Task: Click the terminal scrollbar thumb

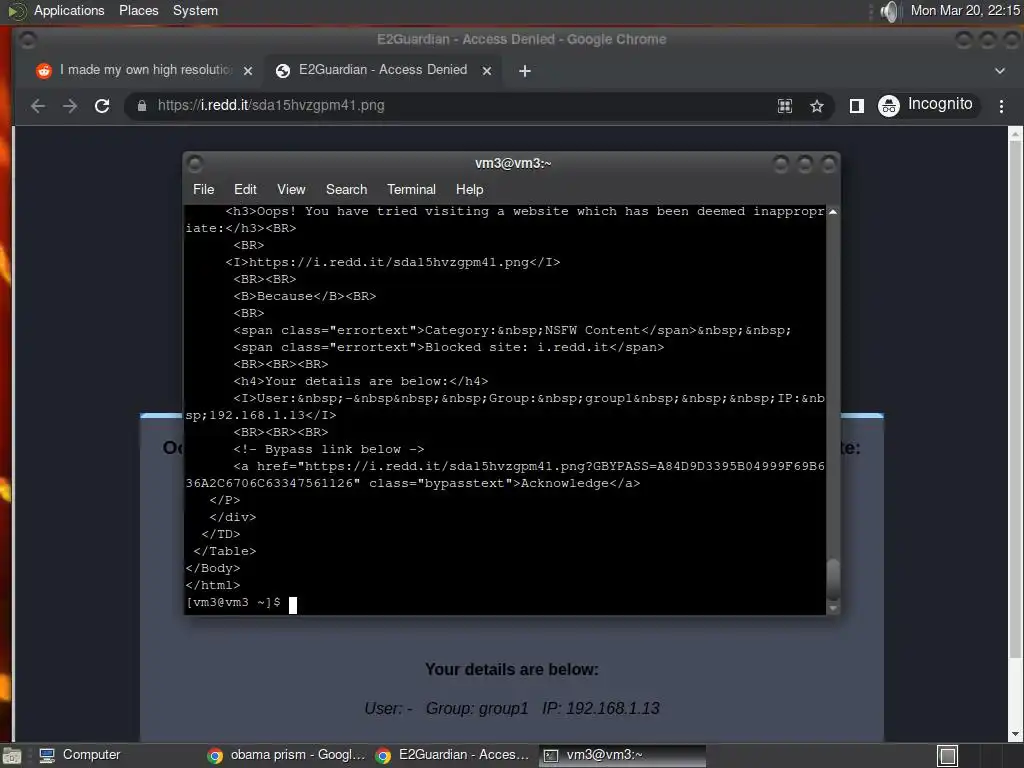Action: (x=833, y=579)
